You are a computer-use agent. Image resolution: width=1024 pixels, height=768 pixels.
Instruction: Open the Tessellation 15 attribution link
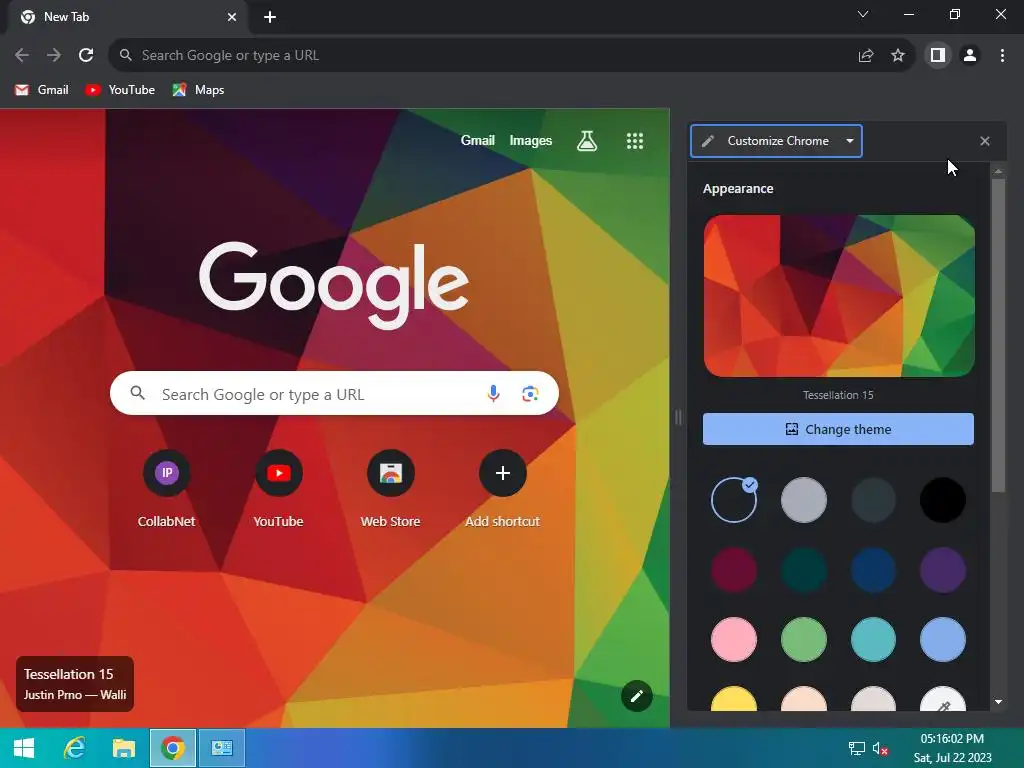tap(75, 684)
